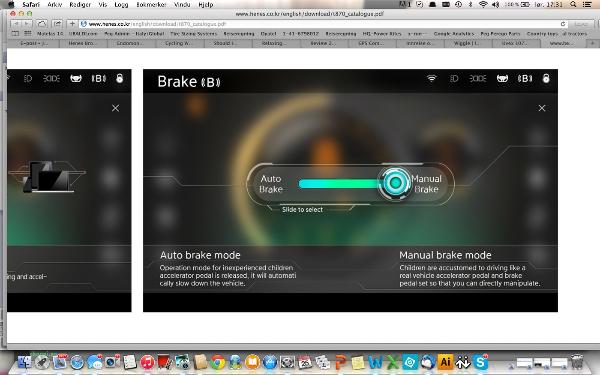This screenshot has width=600, height=375.
Task: Click the lock icon in right panel header
Action: (546, 78)
